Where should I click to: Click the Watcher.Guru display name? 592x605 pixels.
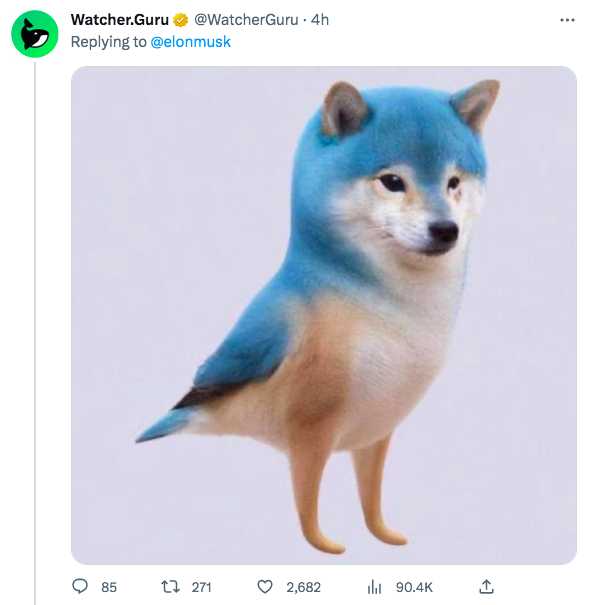(120, 20)
